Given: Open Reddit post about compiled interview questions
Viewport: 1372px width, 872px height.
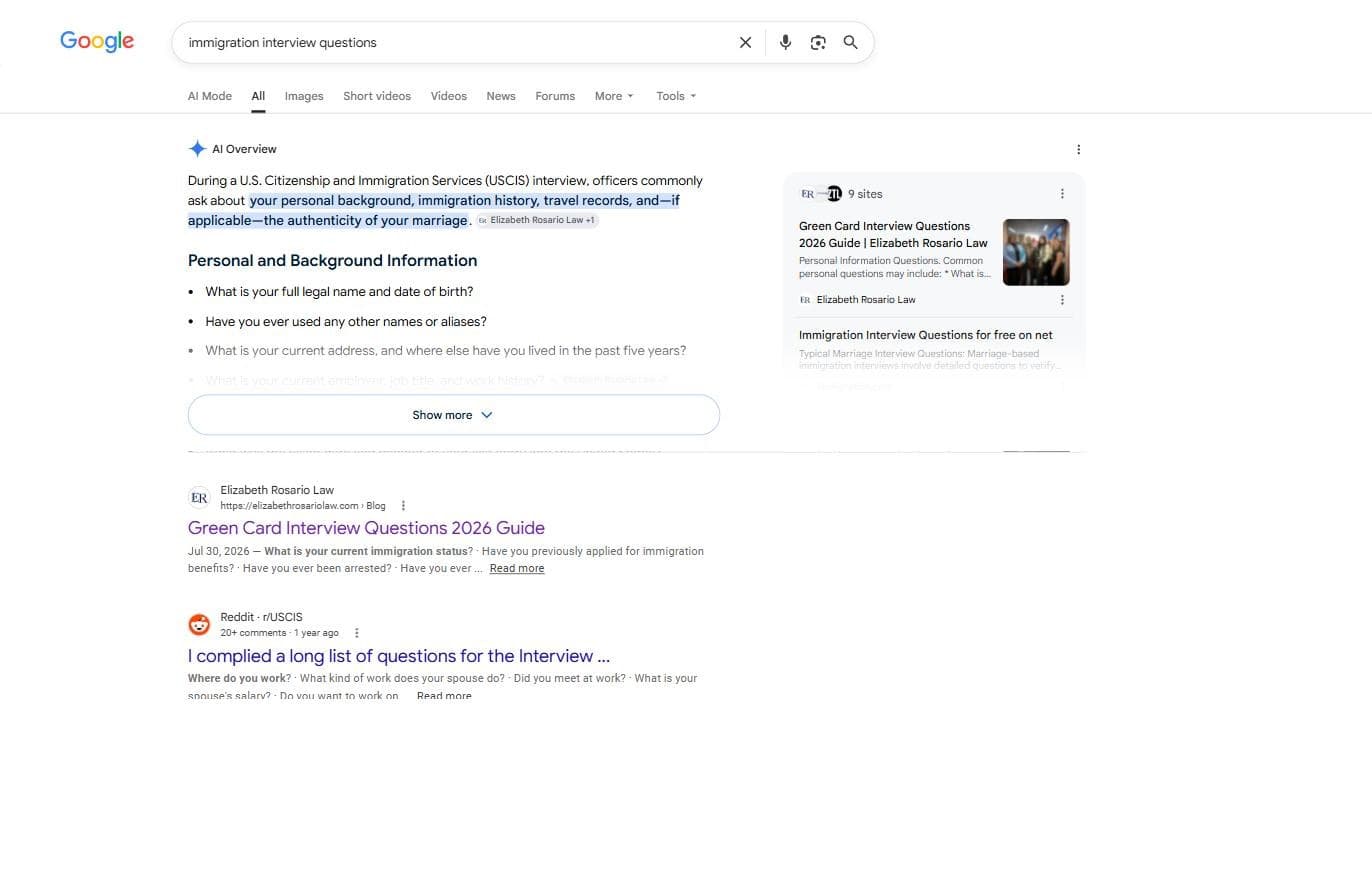Looking at the screenshot, I should pos(399,656).
